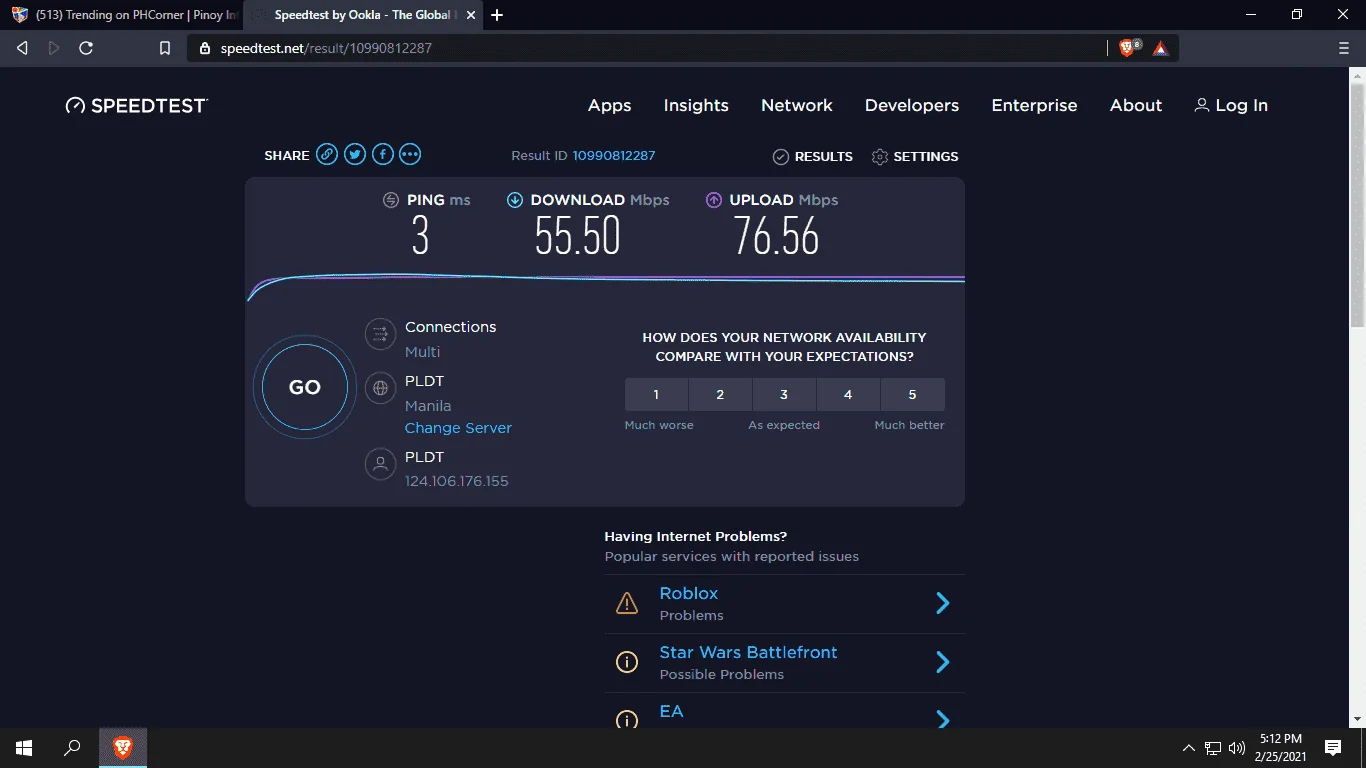Select the Speedtest by Ookla tab
This screenshot has width=1366, height=768.
point(364,15)
